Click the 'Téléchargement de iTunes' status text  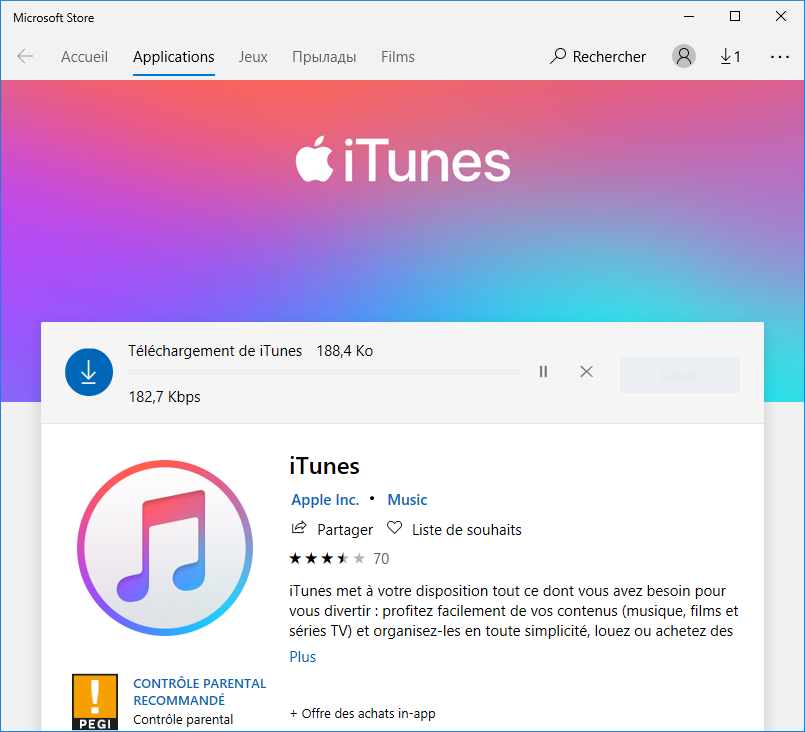pyautogui.click(x=215, y=351)
